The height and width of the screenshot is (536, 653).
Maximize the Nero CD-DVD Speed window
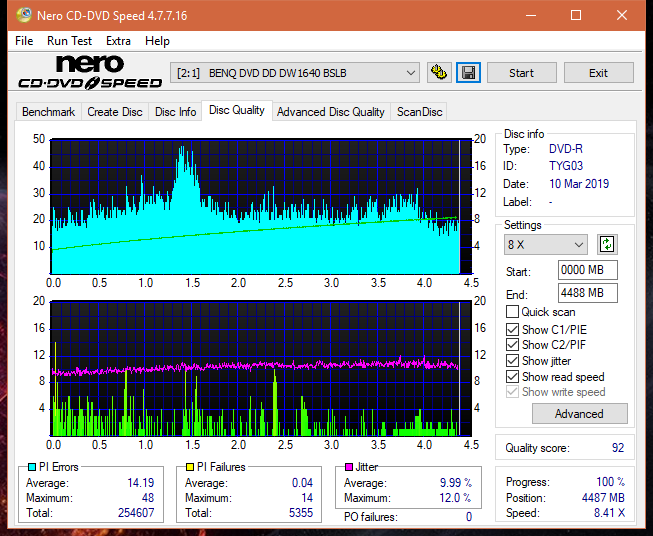point(576,15)
